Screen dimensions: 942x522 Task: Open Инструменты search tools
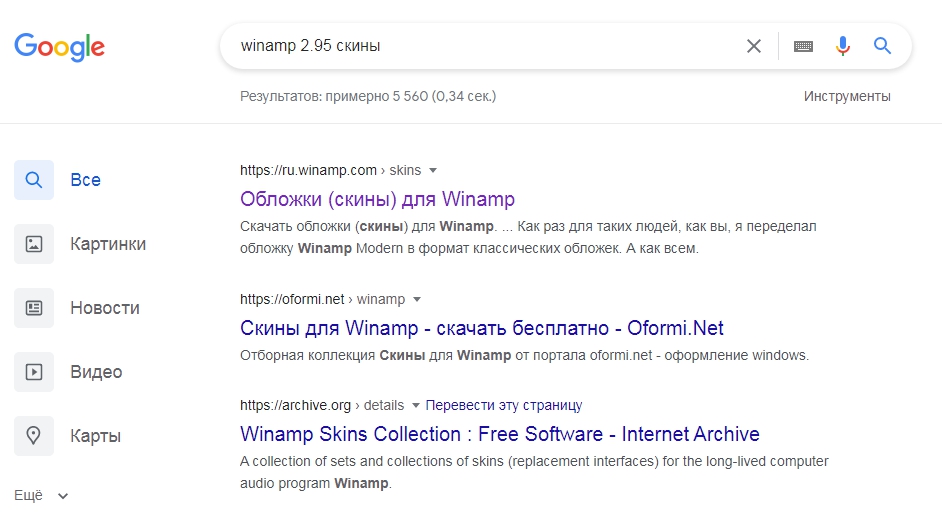click(x=847, y=96)
